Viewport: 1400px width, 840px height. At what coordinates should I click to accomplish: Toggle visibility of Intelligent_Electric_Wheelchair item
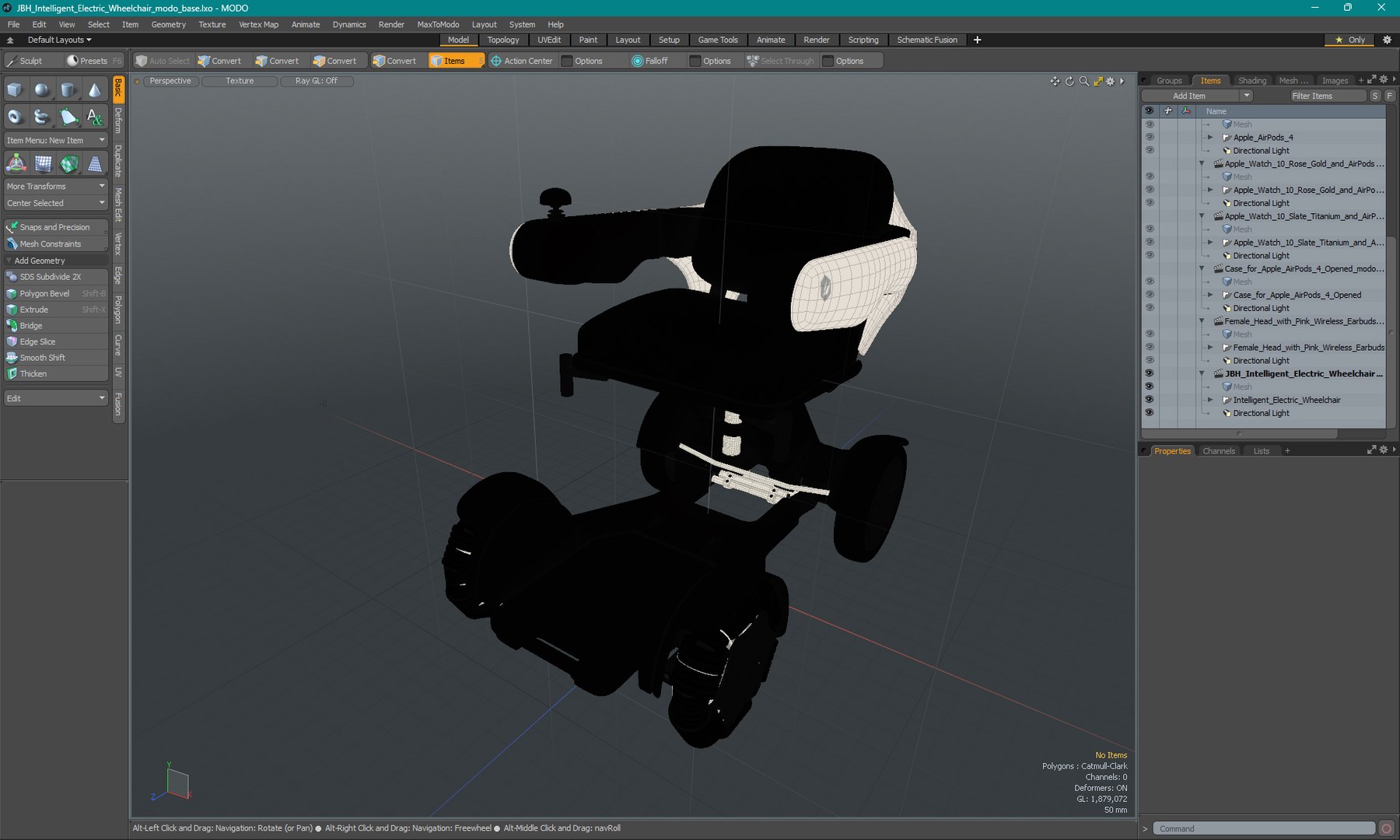pos(1150,400)
